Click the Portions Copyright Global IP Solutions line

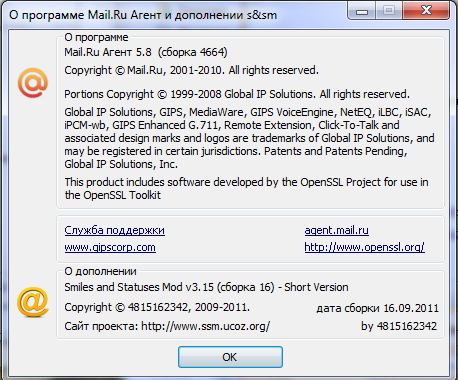tap(237, 94)
